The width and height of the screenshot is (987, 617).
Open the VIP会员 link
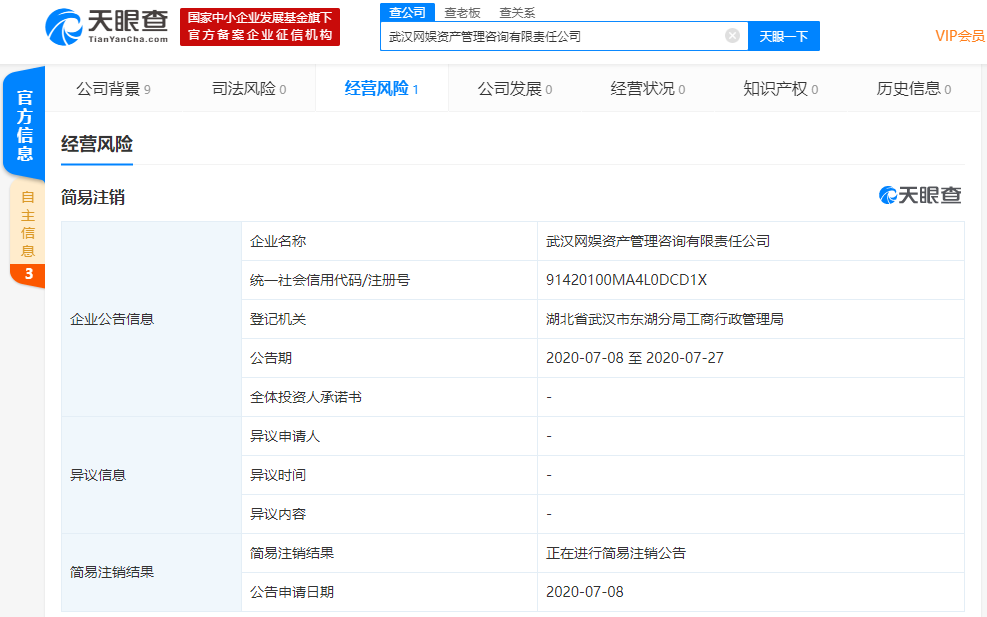(960, 36)
